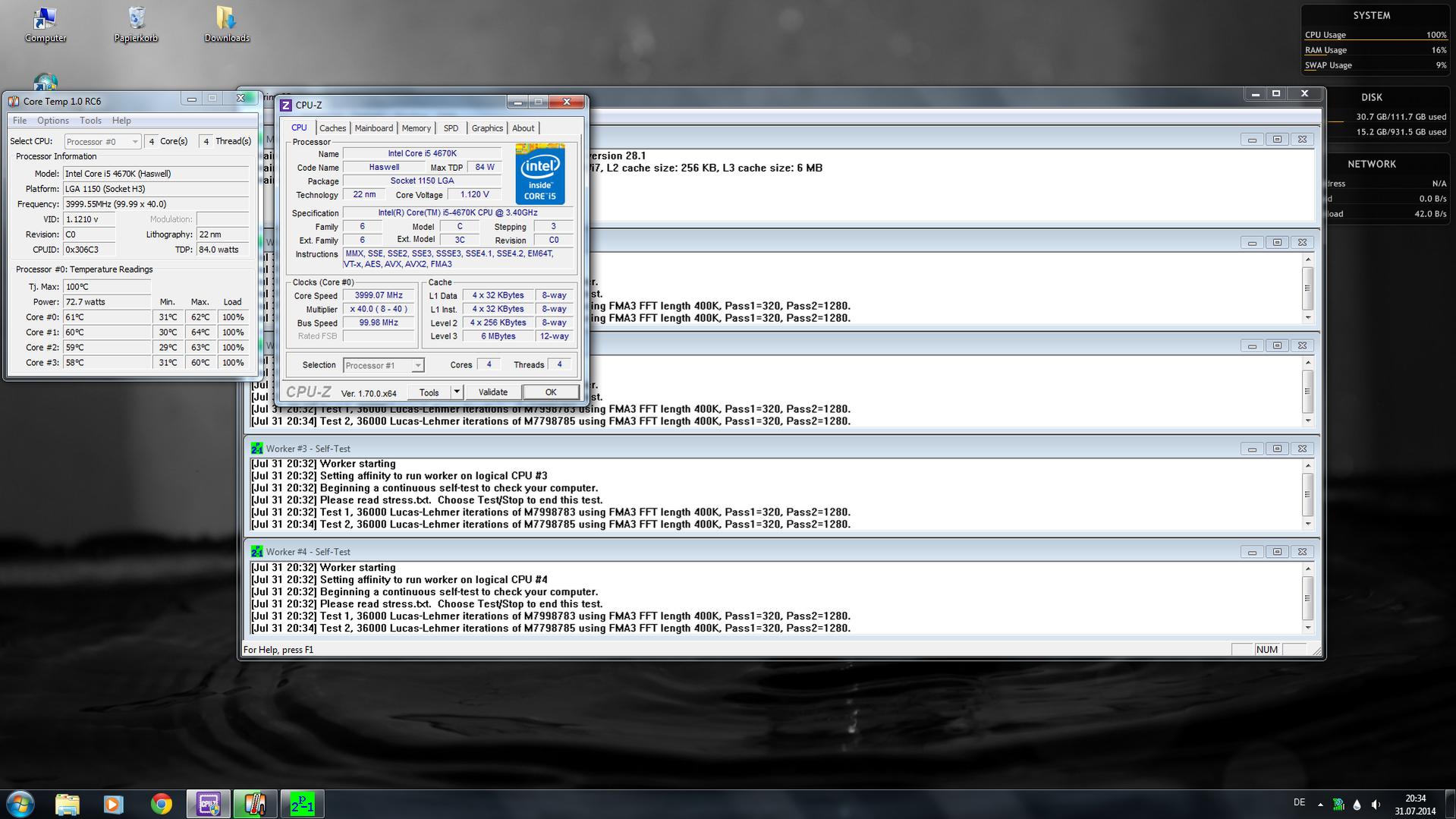Open the Computer desktop icon

tap(46, 24)
